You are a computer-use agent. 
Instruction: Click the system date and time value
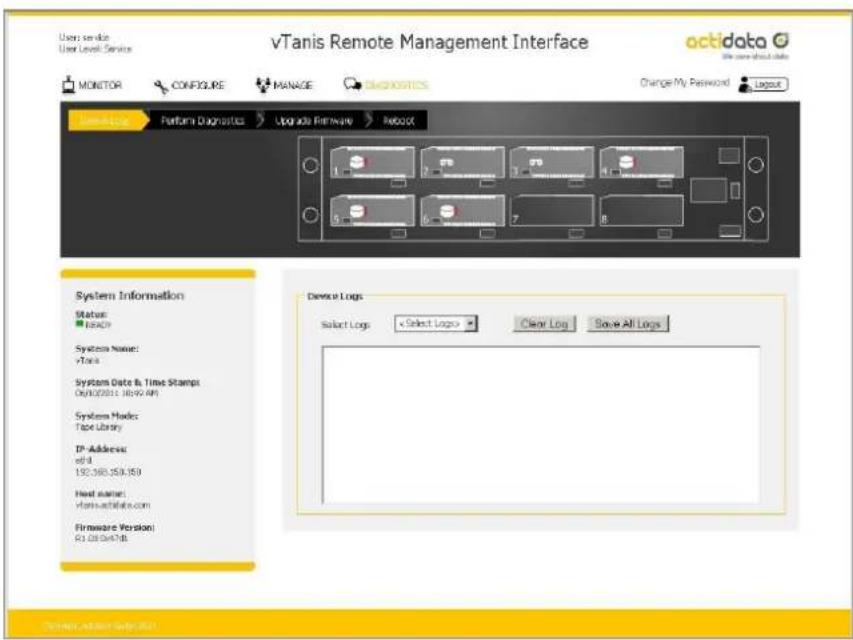pos(116,393)
